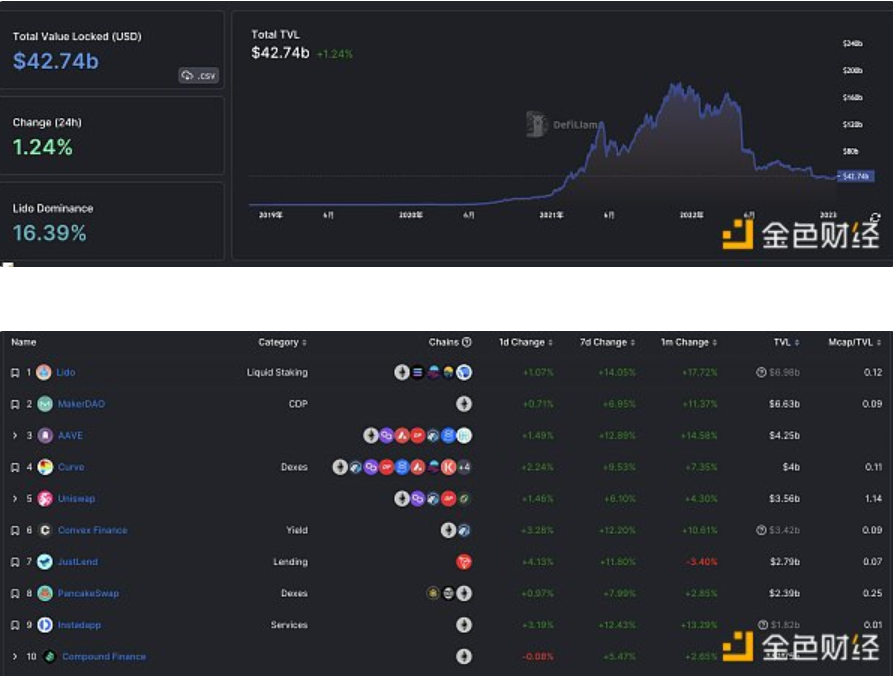Bookmark the Instadapp row
Image resolution: width=893 pixels, height=676 pixels.
click(x=15, y=625)
